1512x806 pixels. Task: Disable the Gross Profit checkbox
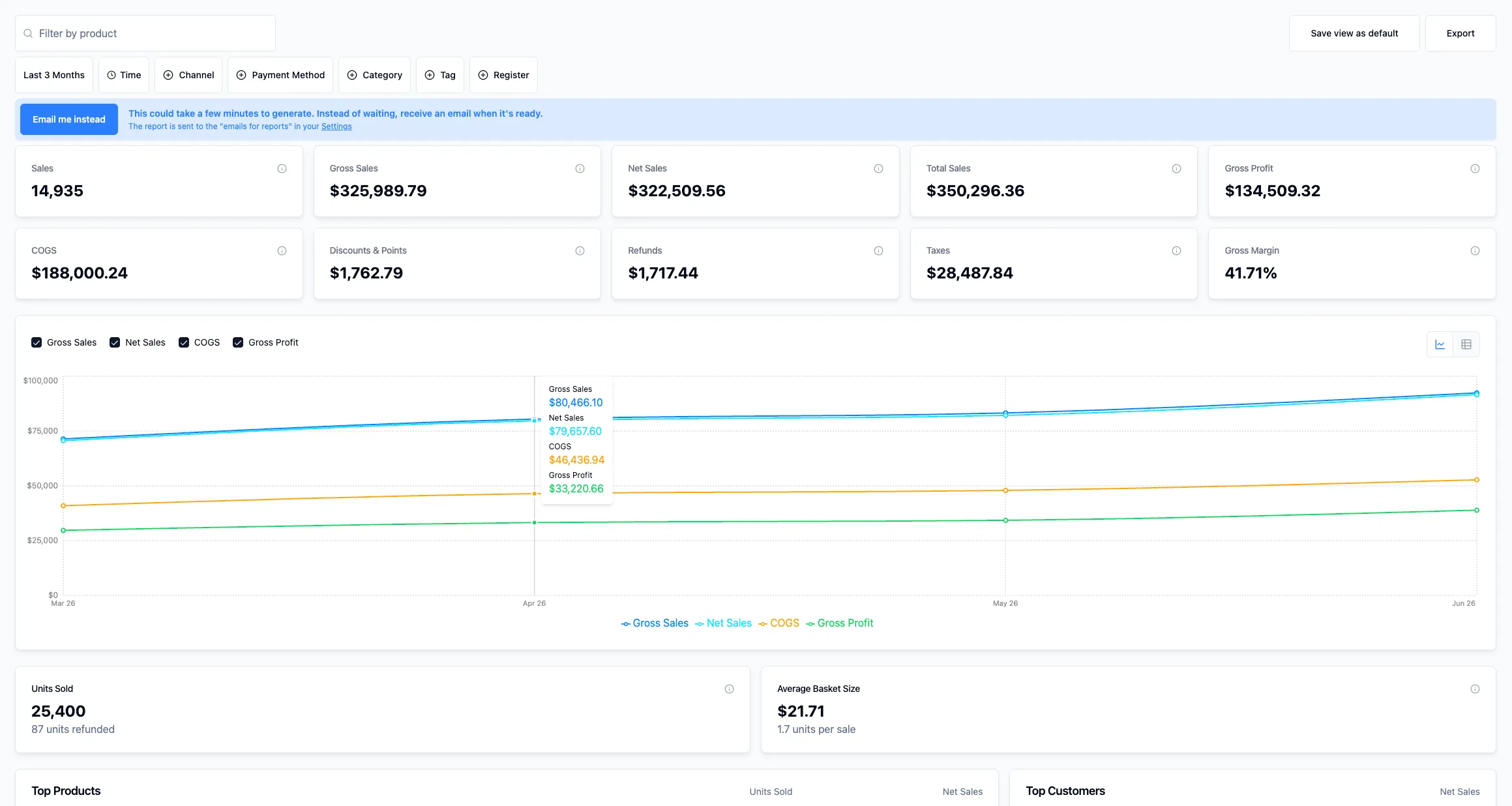coord(238,342)
